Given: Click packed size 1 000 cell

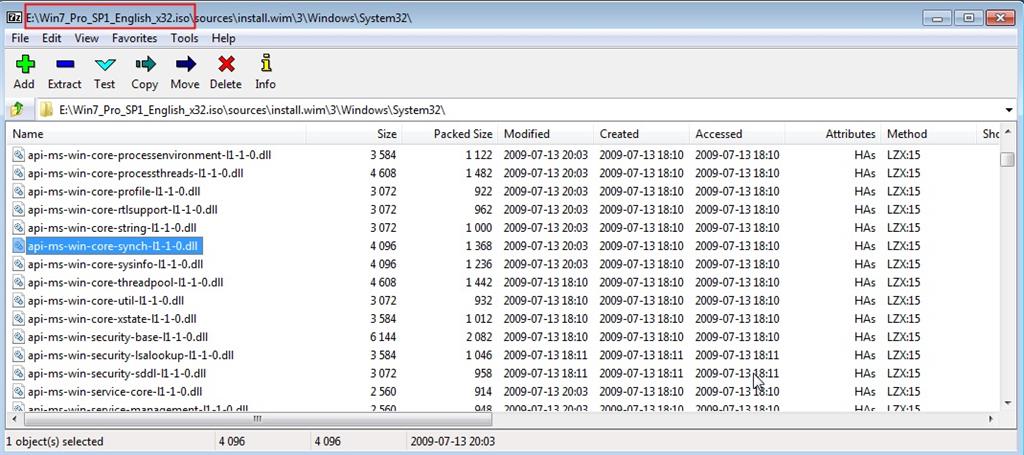Looking at the screenshot, I should pyautogui.click(x=477, y=228).
